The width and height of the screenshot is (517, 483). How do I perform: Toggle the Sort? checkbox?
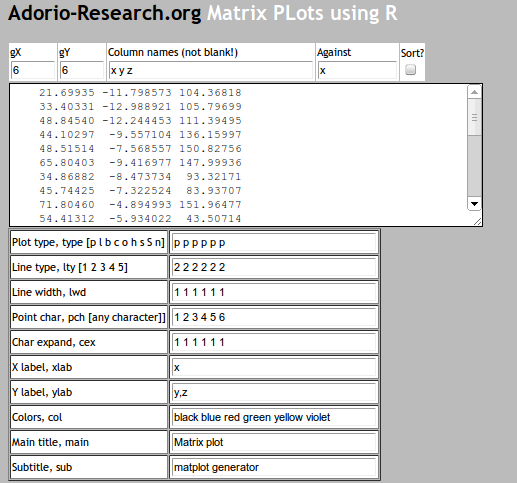(410, 70)
